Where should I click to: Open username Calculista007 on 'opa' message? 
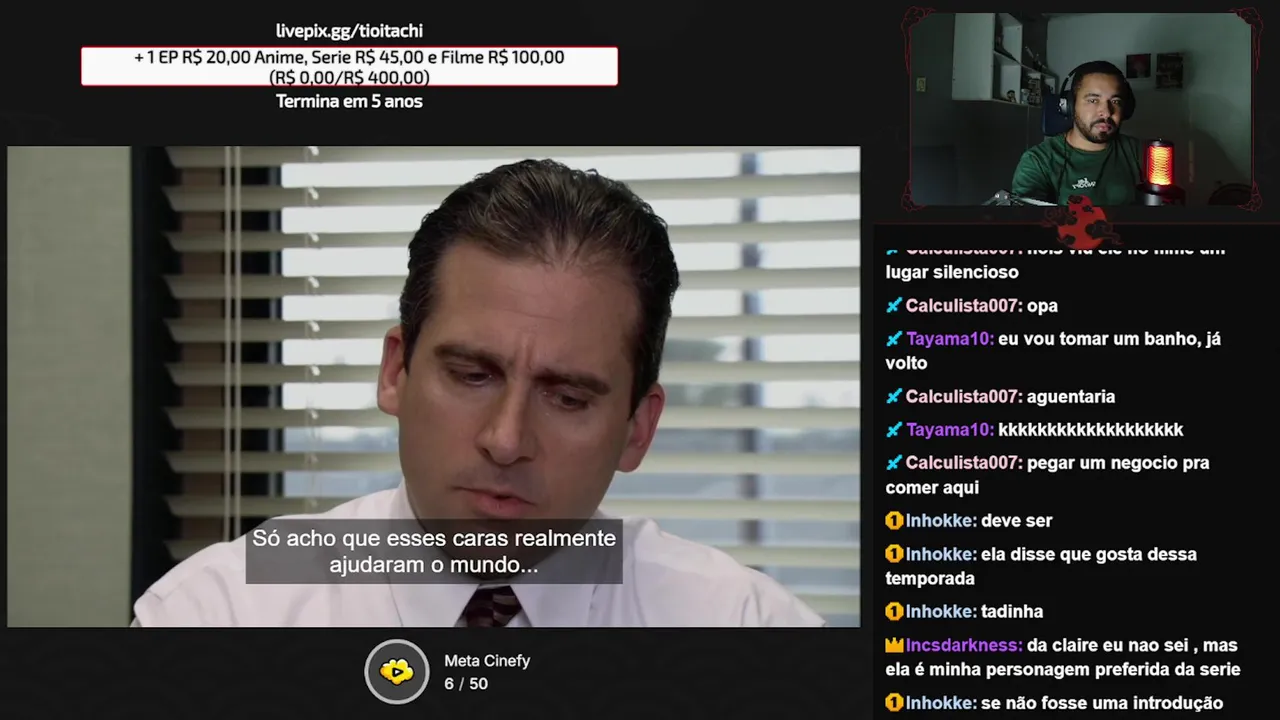[x=964, y=306]
